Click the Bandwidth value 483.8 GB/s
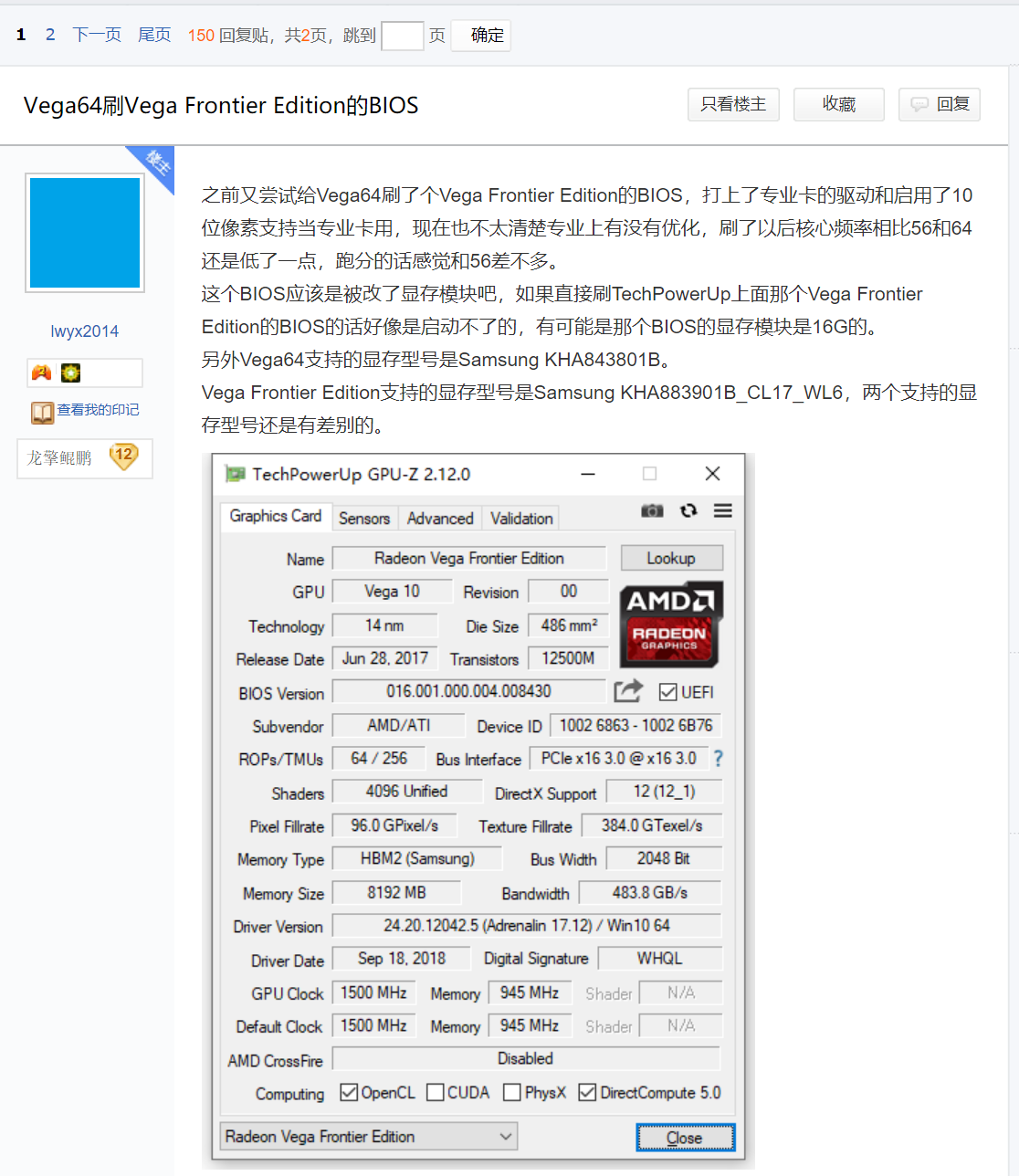 coord(650,892)
